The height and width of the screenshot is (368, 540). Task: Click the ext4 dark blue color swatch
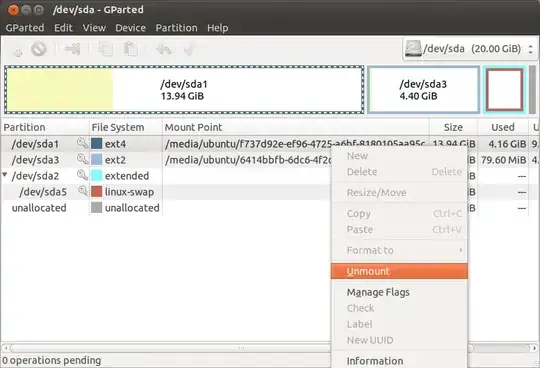pos(96,143)
